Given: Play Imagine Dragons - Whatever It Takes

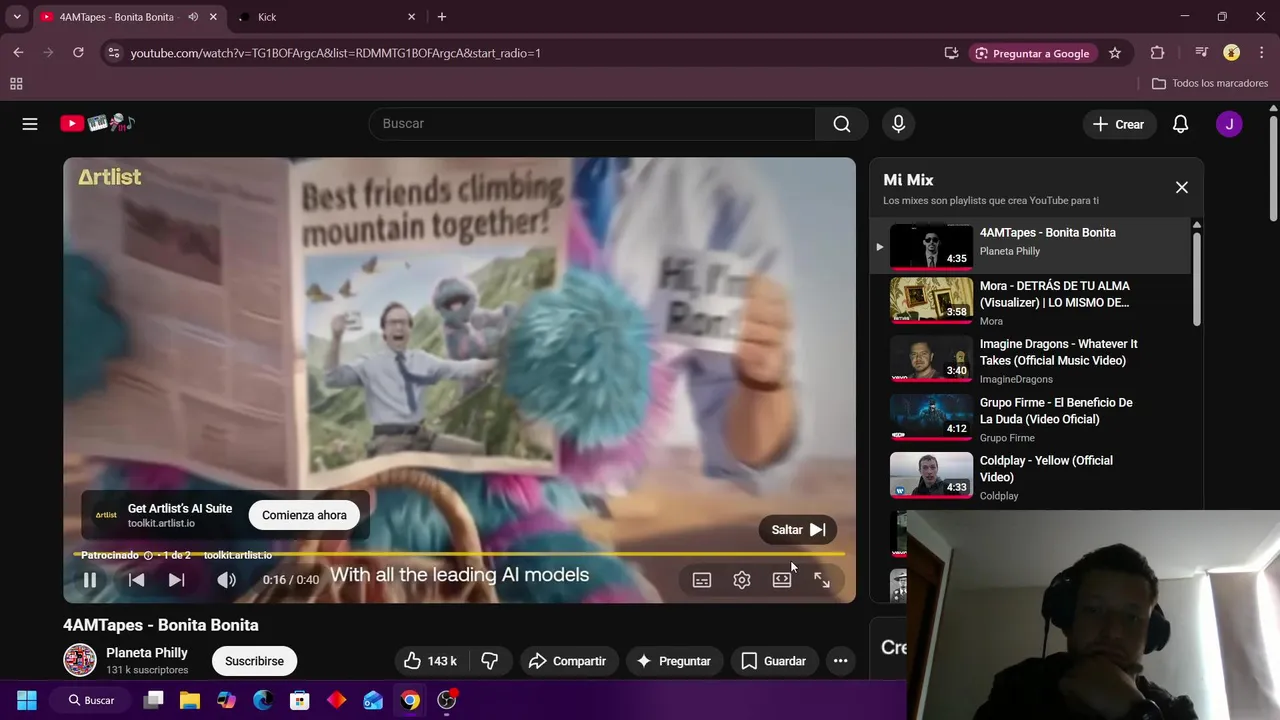Looking at the screenshot, I should [1030, 360].
